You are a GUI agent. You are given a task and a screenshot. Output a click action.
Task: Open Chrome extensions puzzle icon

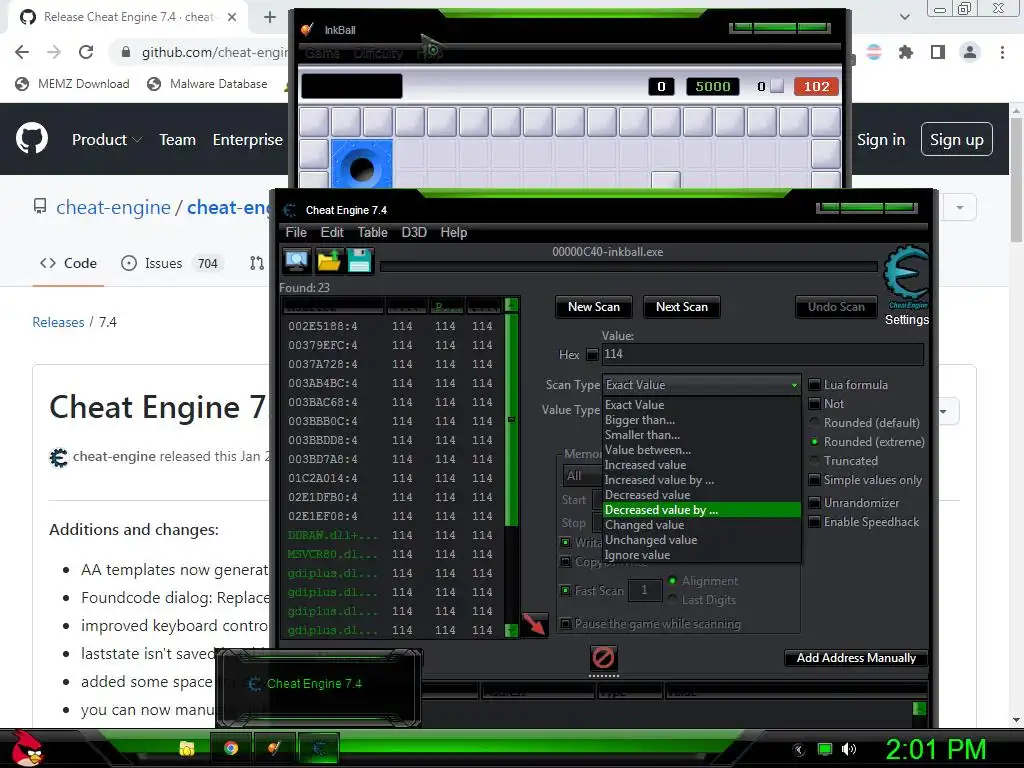(905, 52)
